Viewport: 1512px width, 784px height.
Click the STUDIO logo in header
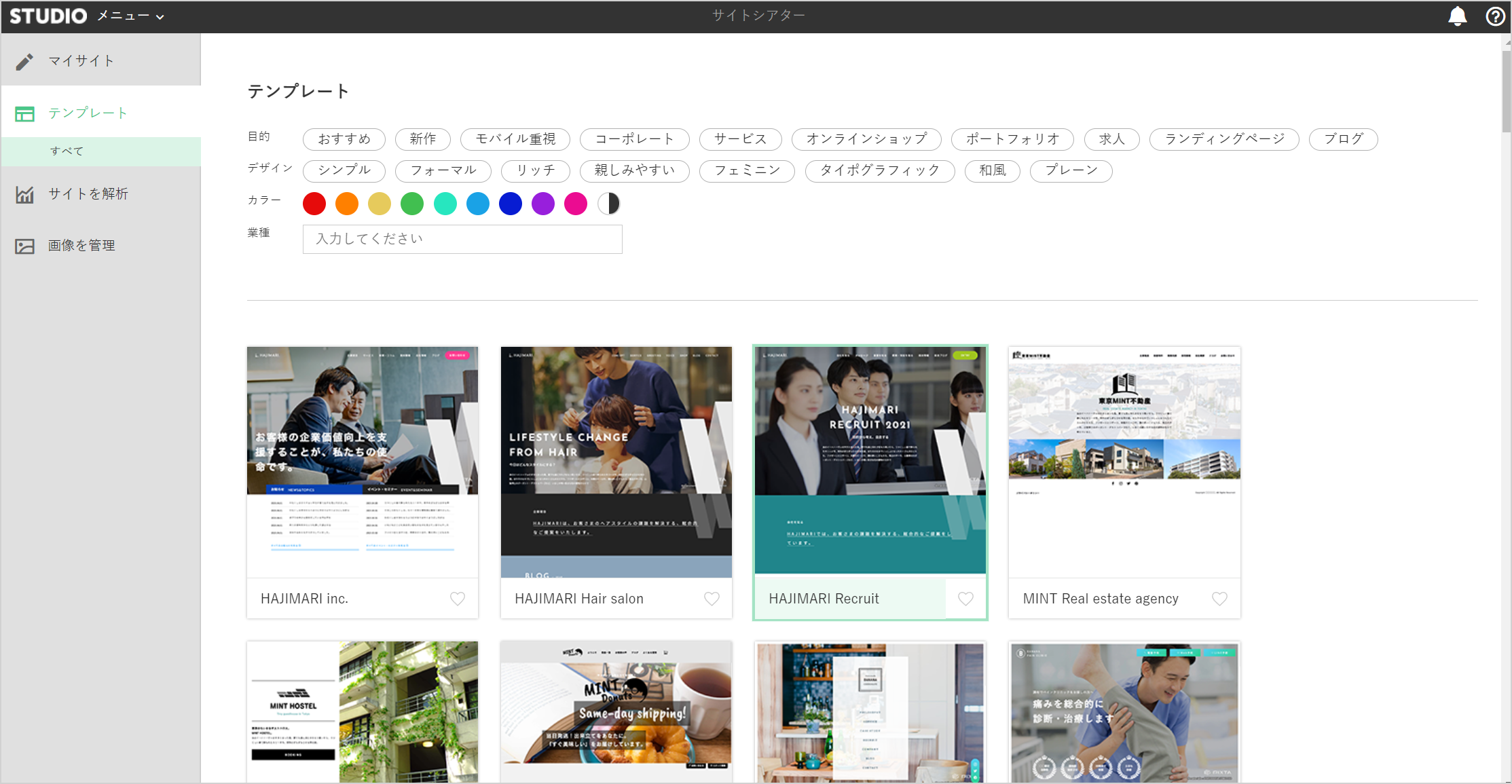48,16
